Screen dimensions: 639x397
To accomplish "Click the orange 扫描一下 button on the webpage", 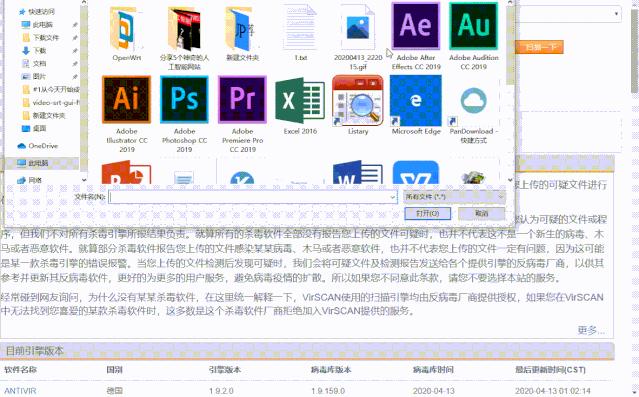I will pyautogui.click(x=539, y=47).
